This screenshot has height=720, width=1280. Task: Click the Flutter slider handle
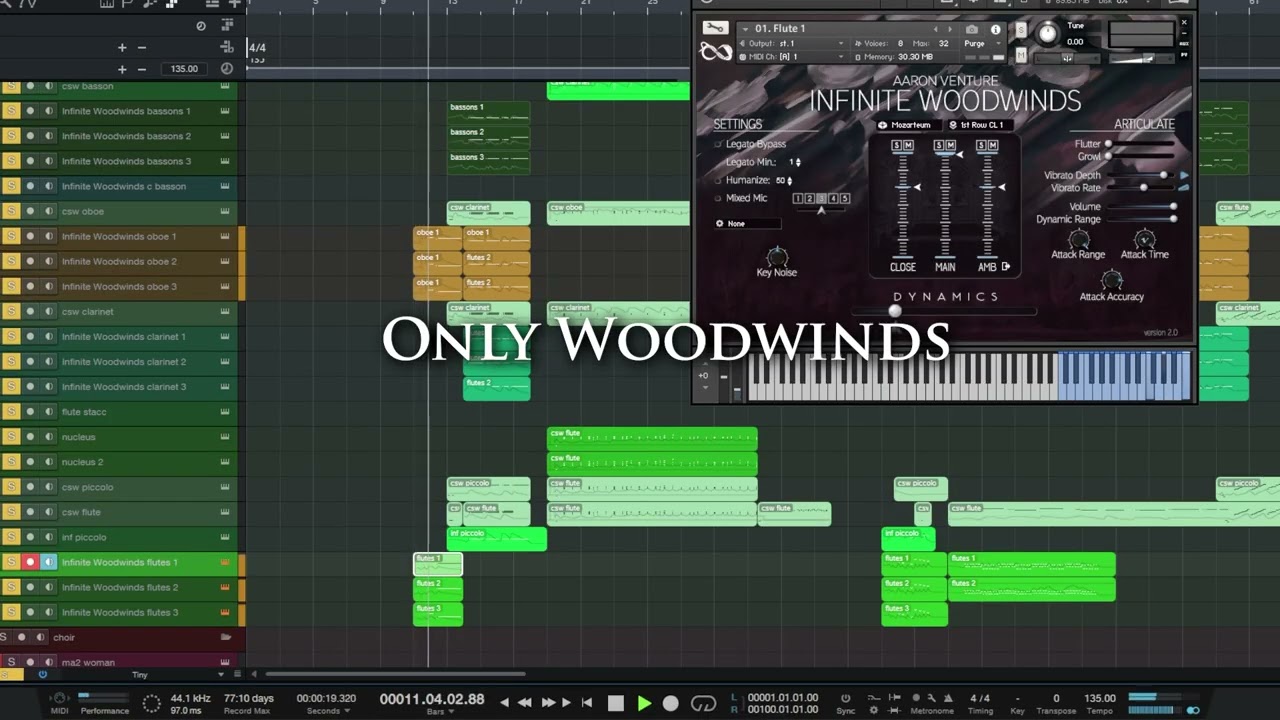(1108, 144)
